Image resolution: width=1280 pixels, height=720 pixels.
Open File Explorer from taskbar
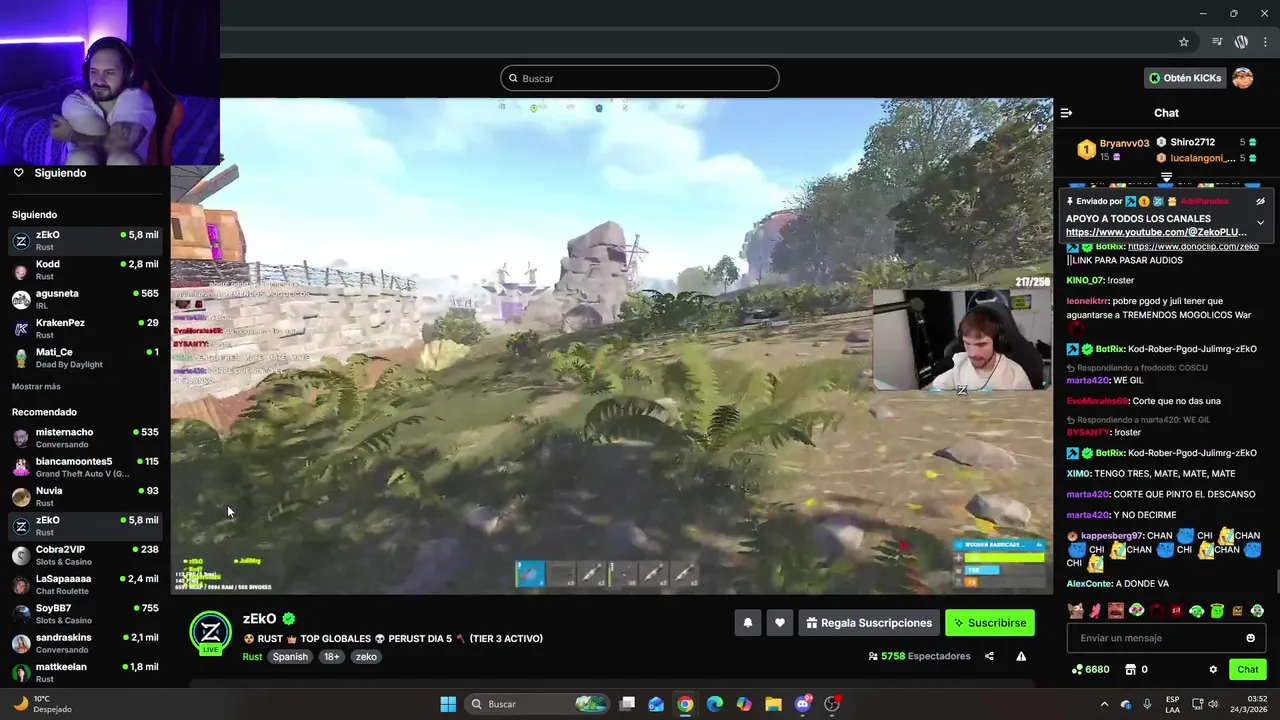coord(773,704)
